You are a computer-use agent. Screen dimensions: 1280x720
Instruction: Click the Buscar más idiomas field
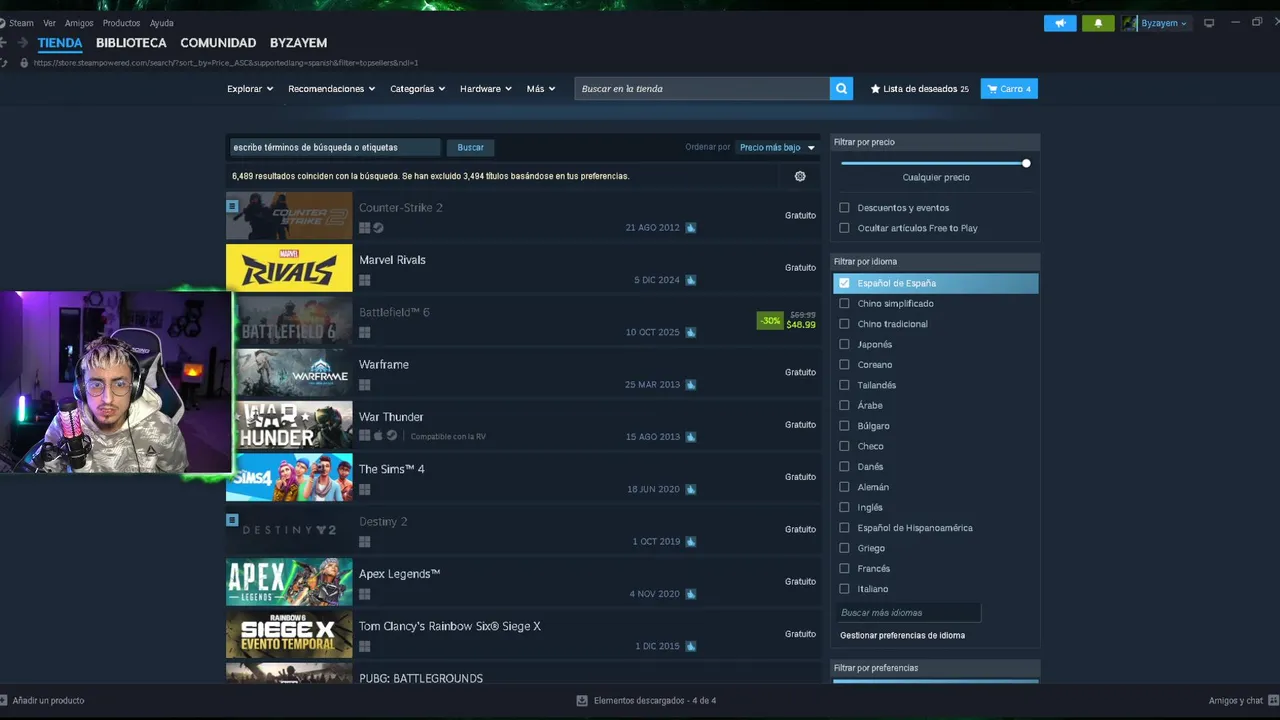pos(908,613)
